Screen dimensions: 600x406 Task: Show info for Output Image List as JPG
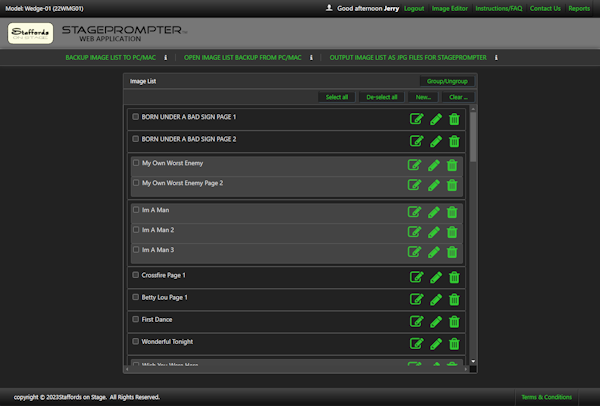(496, 58)
